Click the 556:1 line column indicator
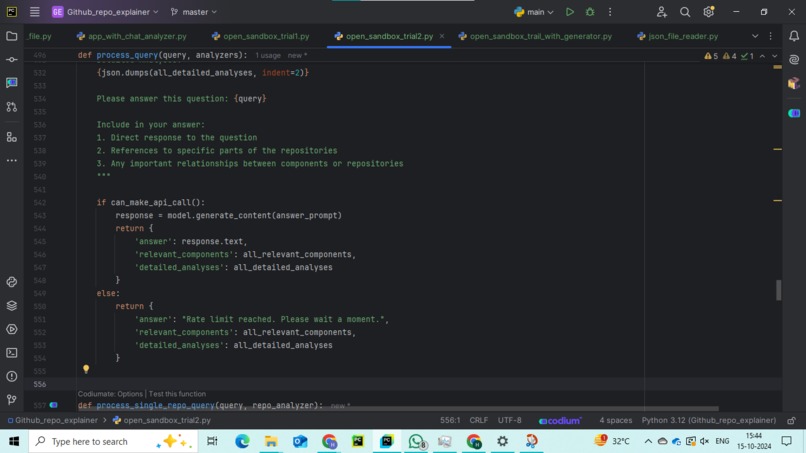The image size is (806, 453). [x=450, y=420]
